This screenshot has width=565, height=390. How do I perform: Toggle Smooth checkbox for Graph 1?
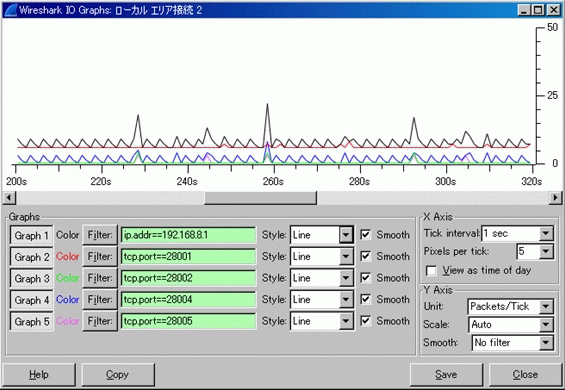(x=365, y=235)
